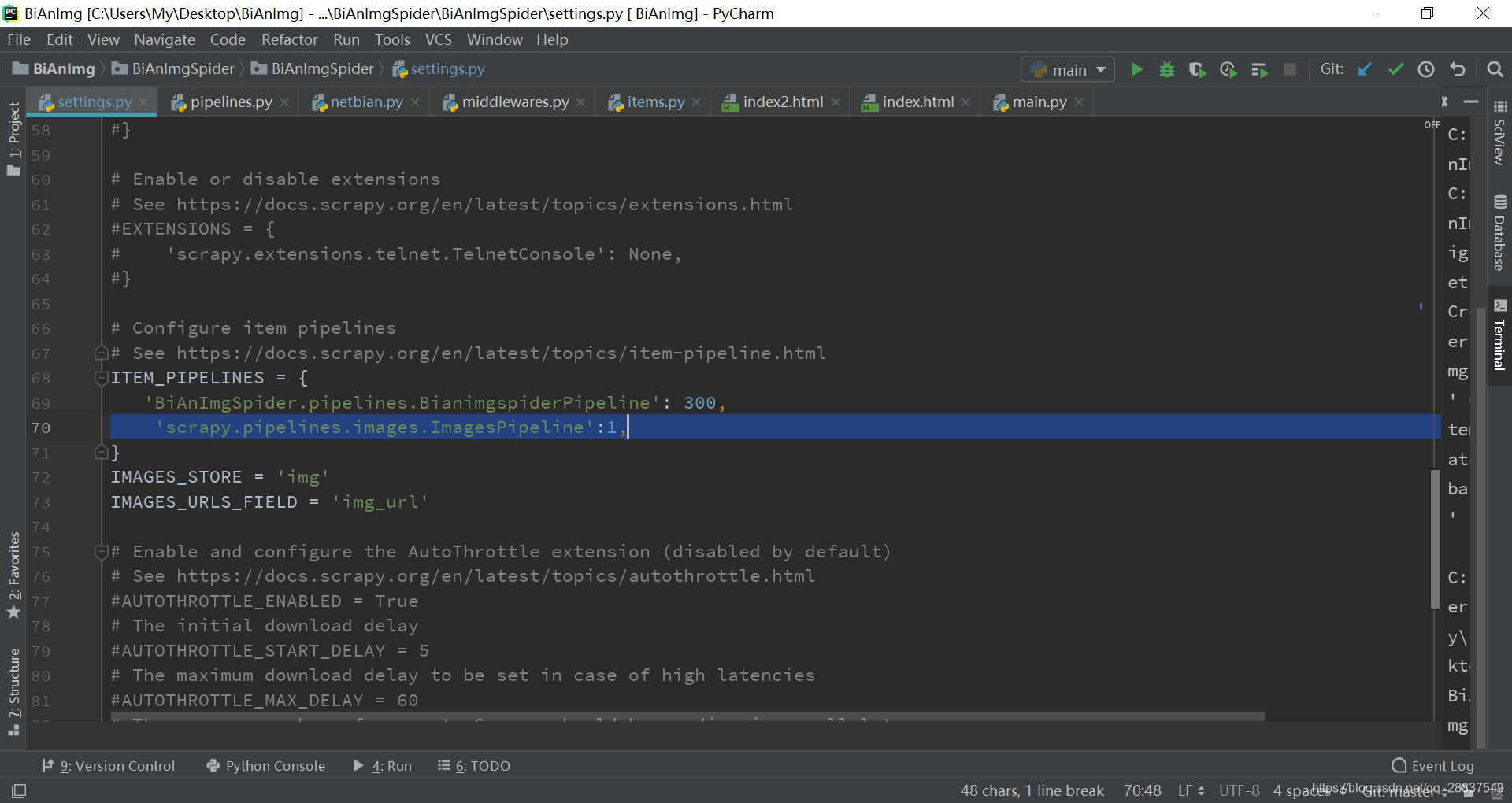
Task: Change line separator LF in status bar
Action: click(1191, 790)
